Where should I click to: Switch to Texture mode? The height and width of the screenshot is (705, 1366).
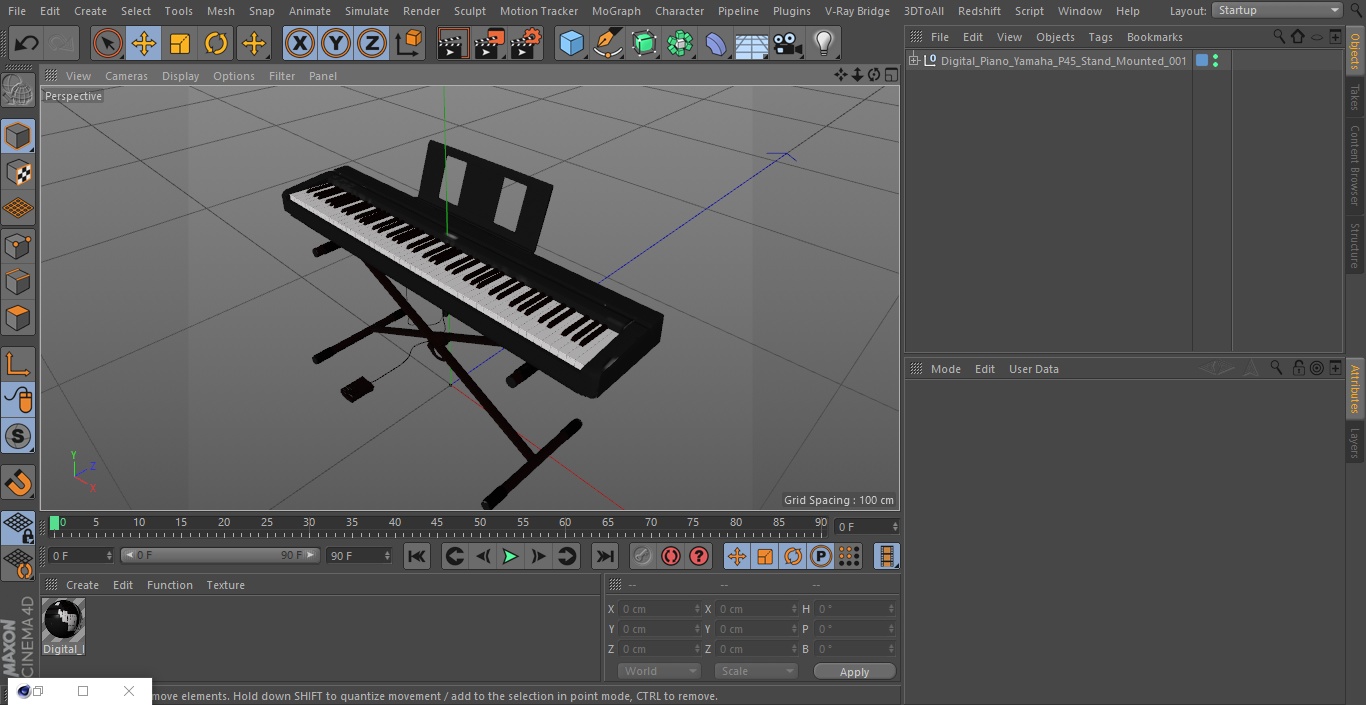tap(18, 173)
